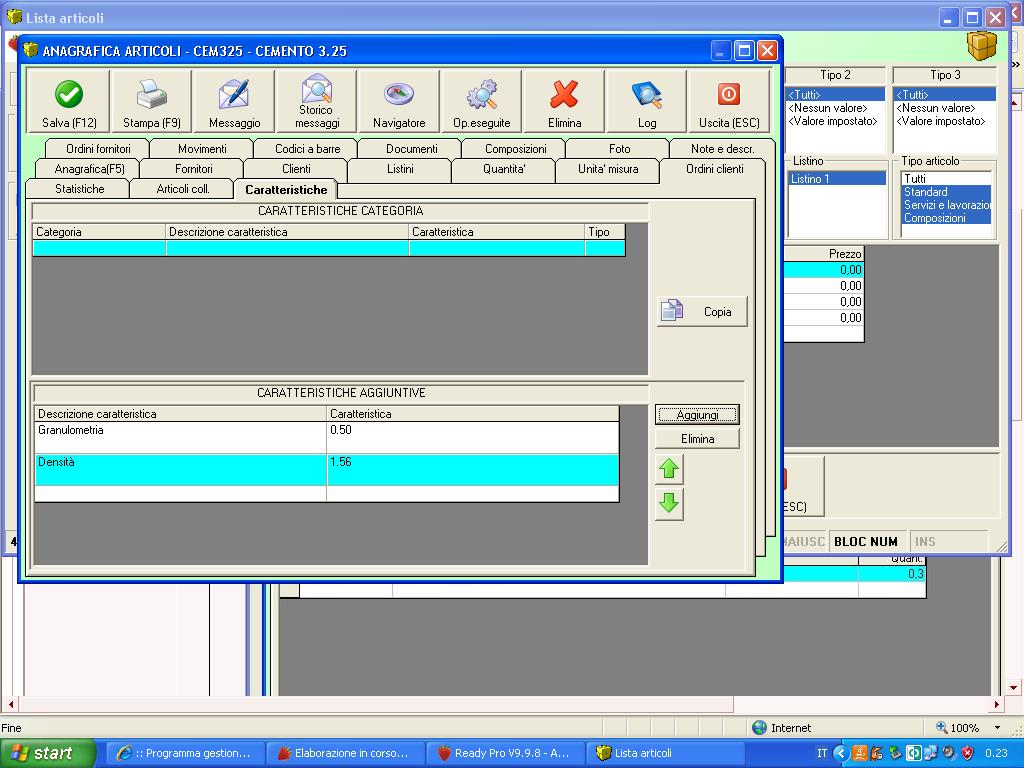Image resolution: width=1024 pixels, height=768 pixels.
Task: Switch to the Fornitori tab
Action: tap(193, 169)
